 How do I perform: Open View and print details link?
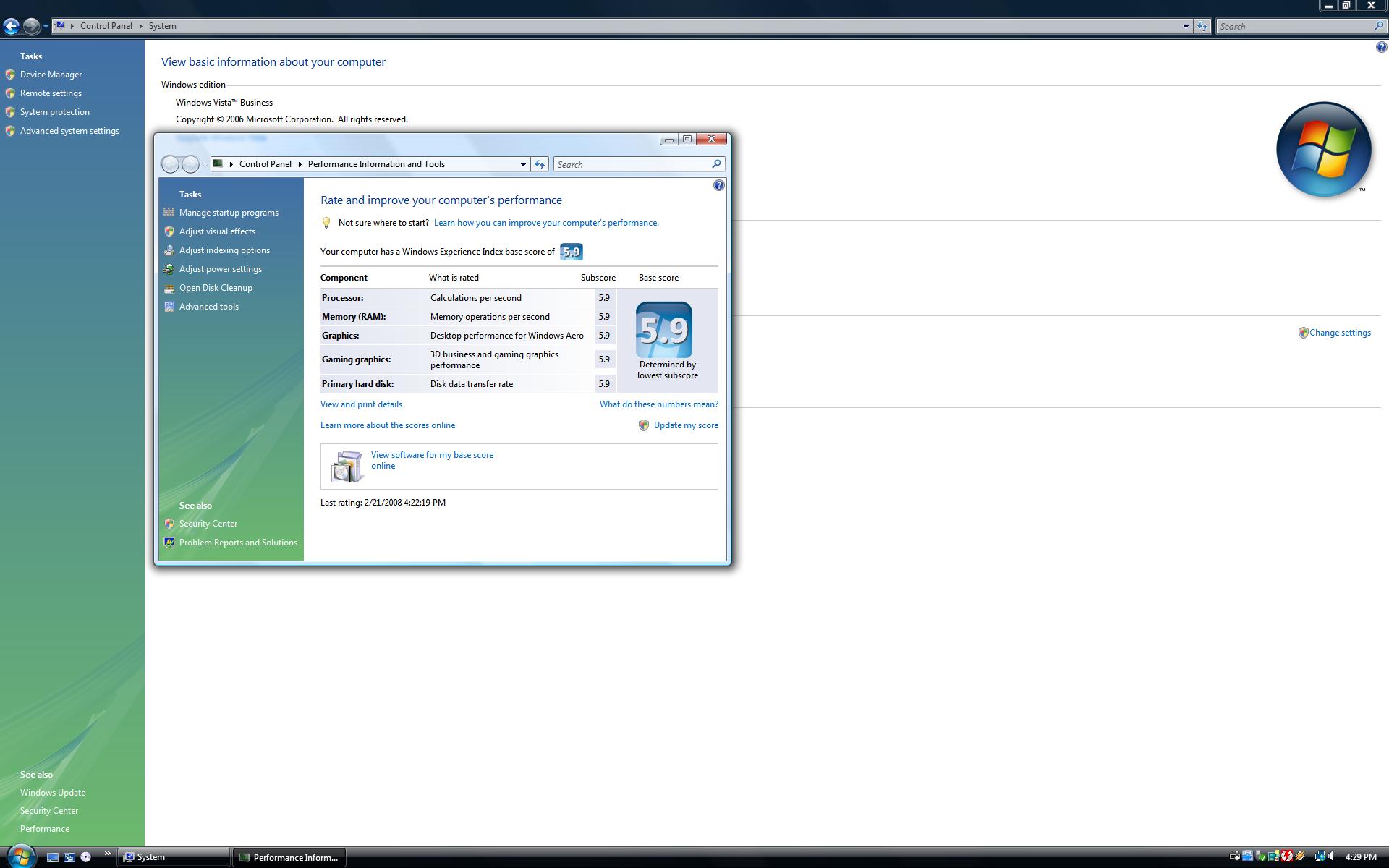coord(361,404)
